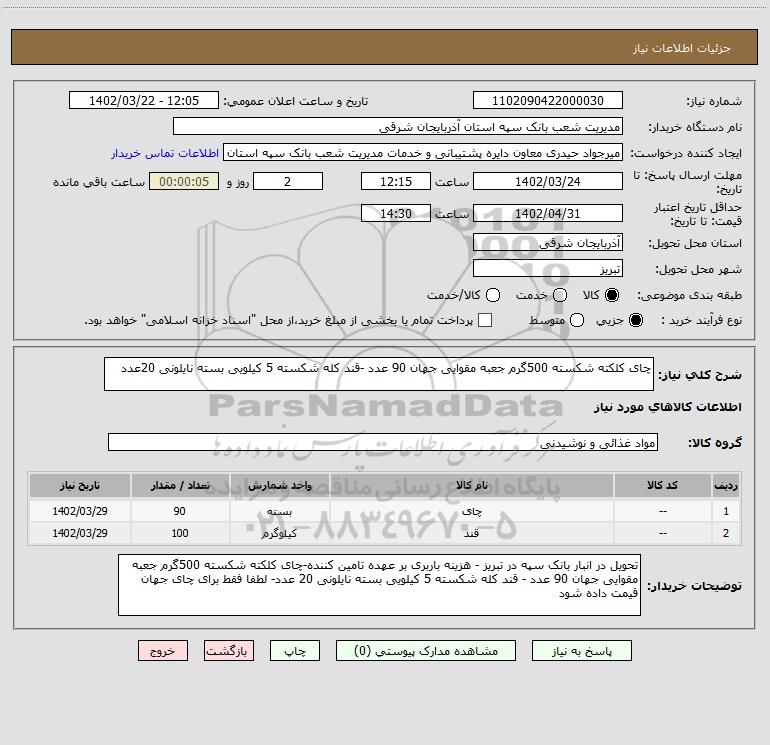The image size is (770, 745).
Task: Click the توضیحات خریدار label
Action: [694, 586]
